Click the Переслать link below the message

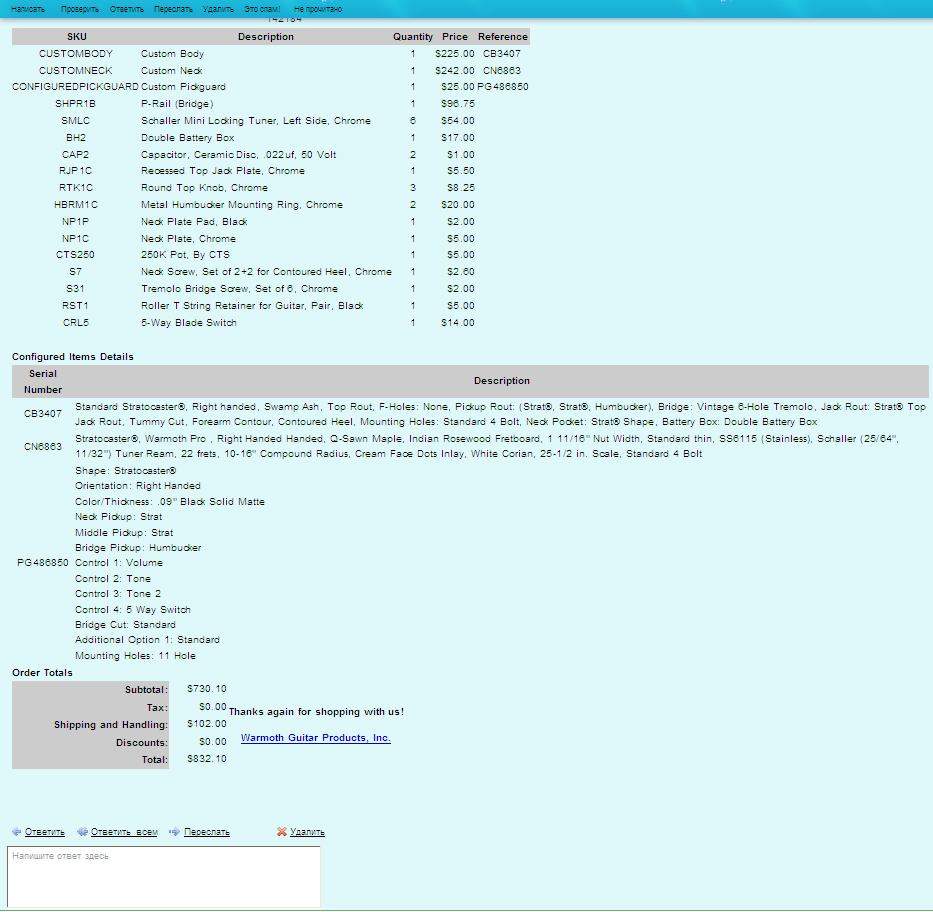click(207, 832)
